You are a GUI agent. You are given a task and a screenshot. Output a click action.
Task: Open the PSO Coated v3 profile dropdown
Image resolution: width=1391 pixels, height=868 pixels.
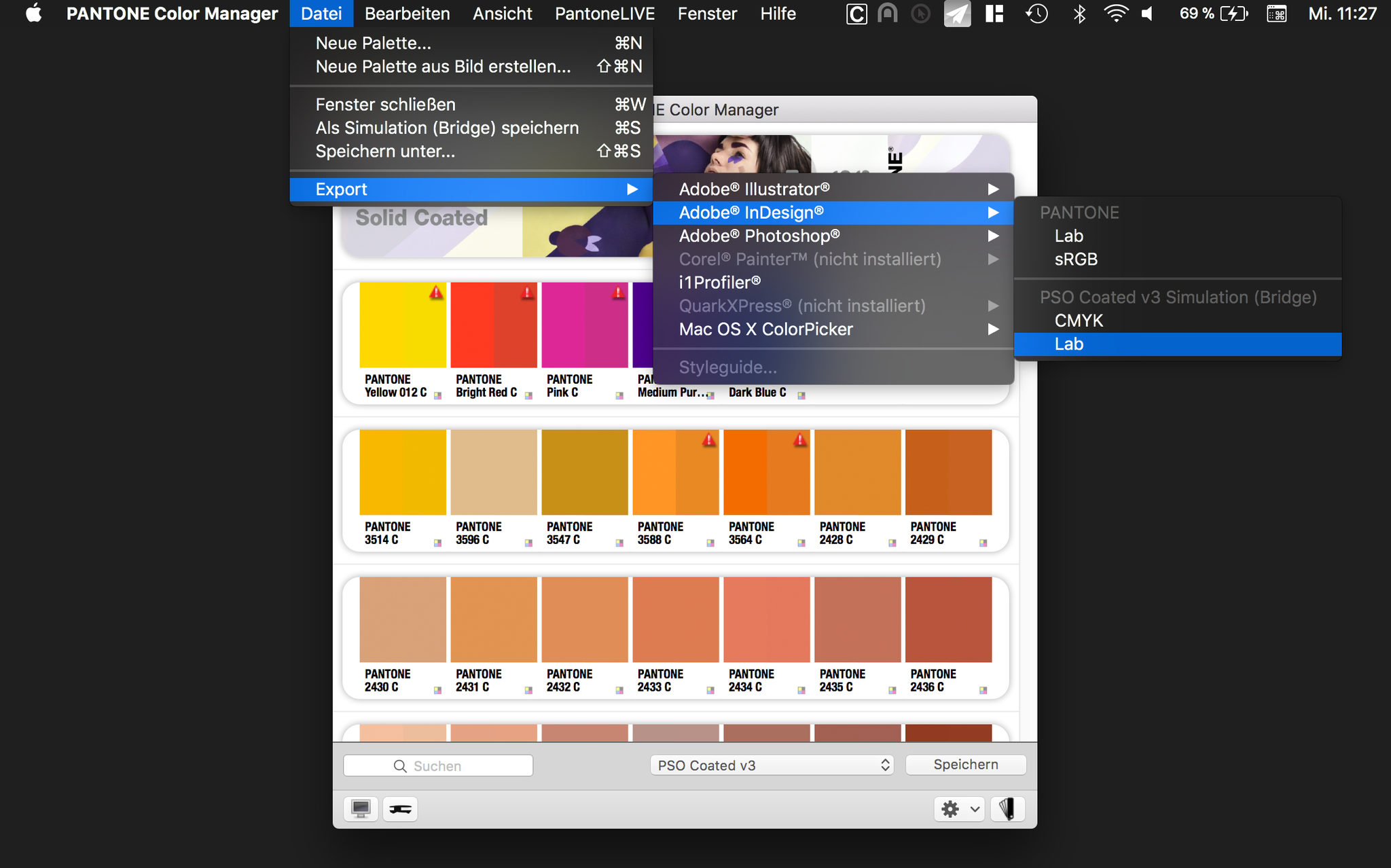point(772,765)
